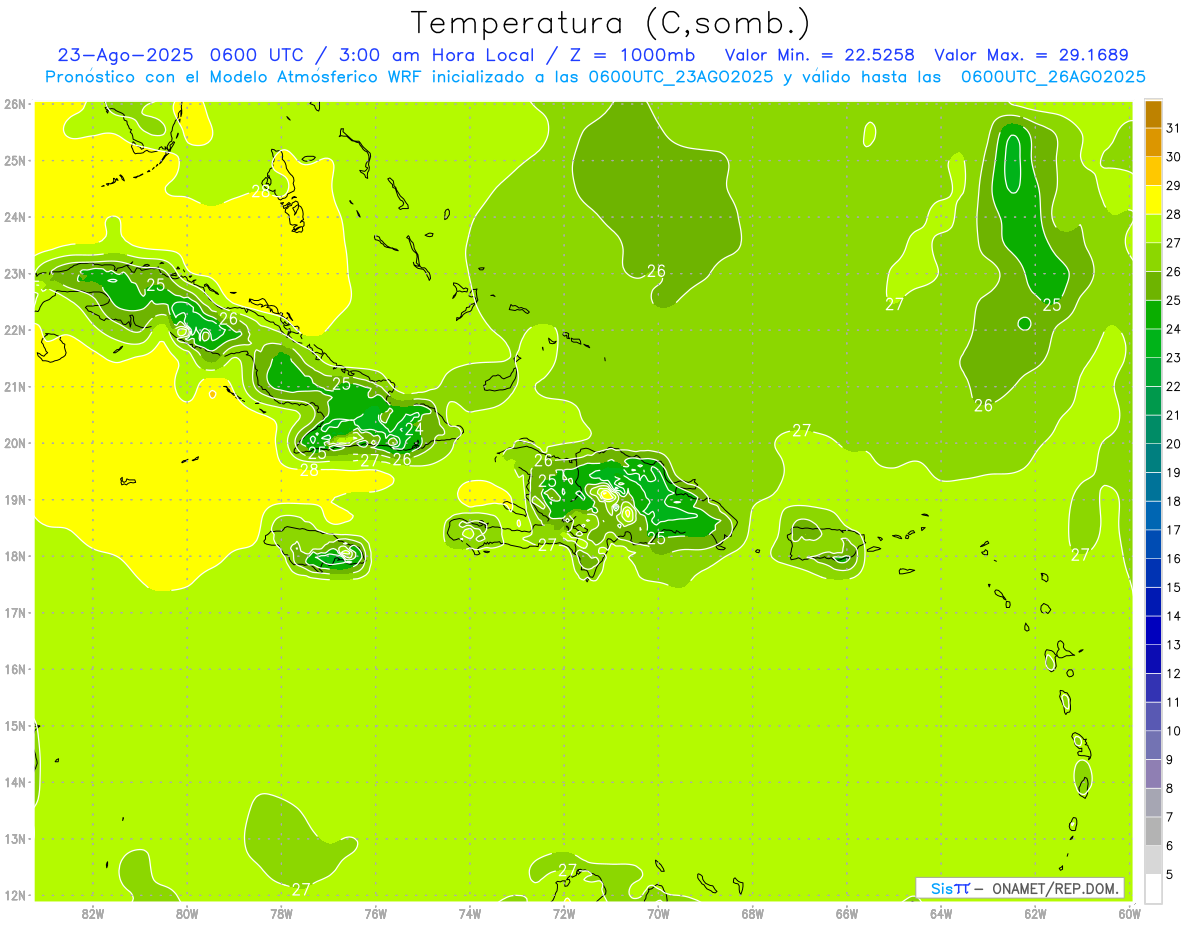Select the "18N" latitude axis label
The image size is (1200, 927).
point(14,556)
